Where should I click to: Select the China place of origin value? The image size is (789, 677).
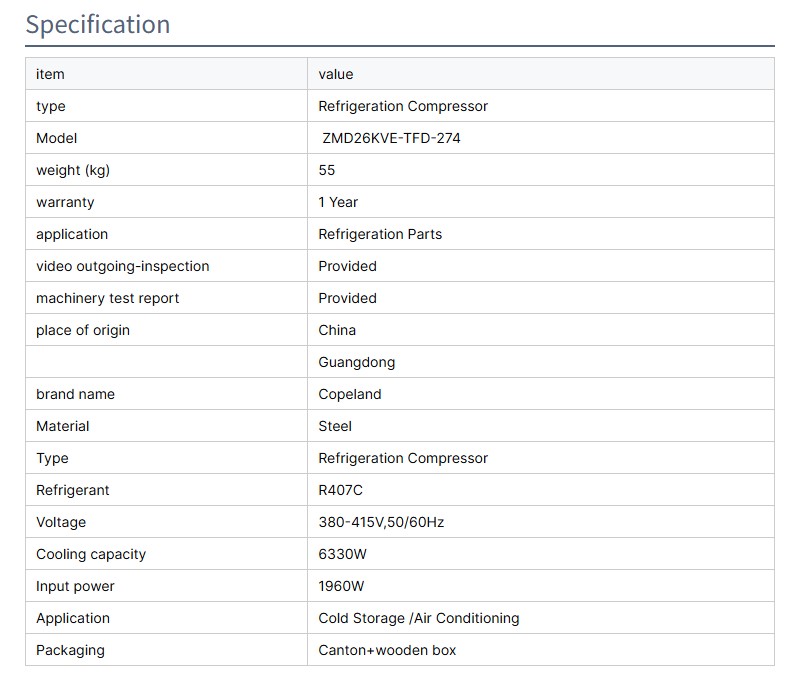[337, 330]
